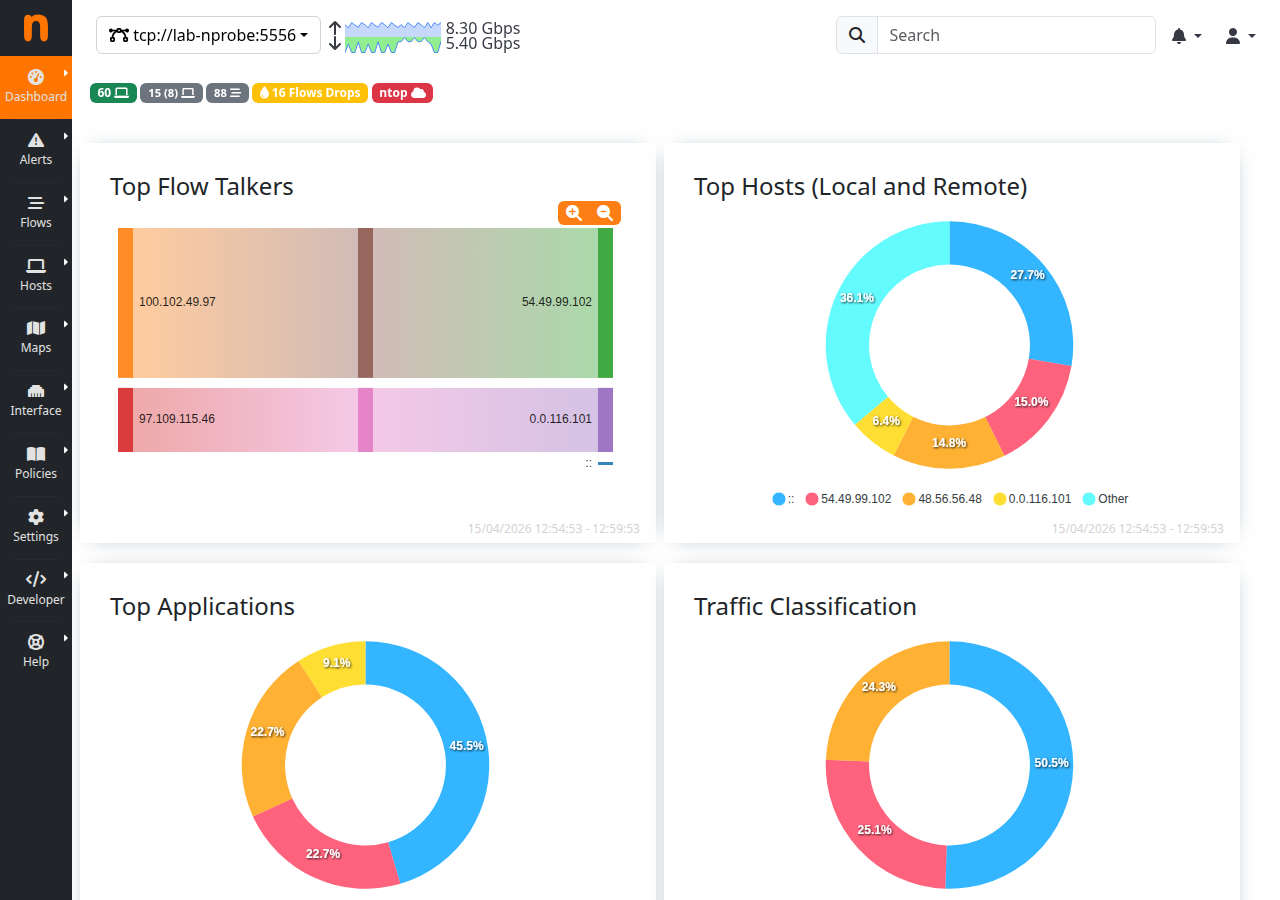Select the Interface sidebar icon

(x=36, y=400)
